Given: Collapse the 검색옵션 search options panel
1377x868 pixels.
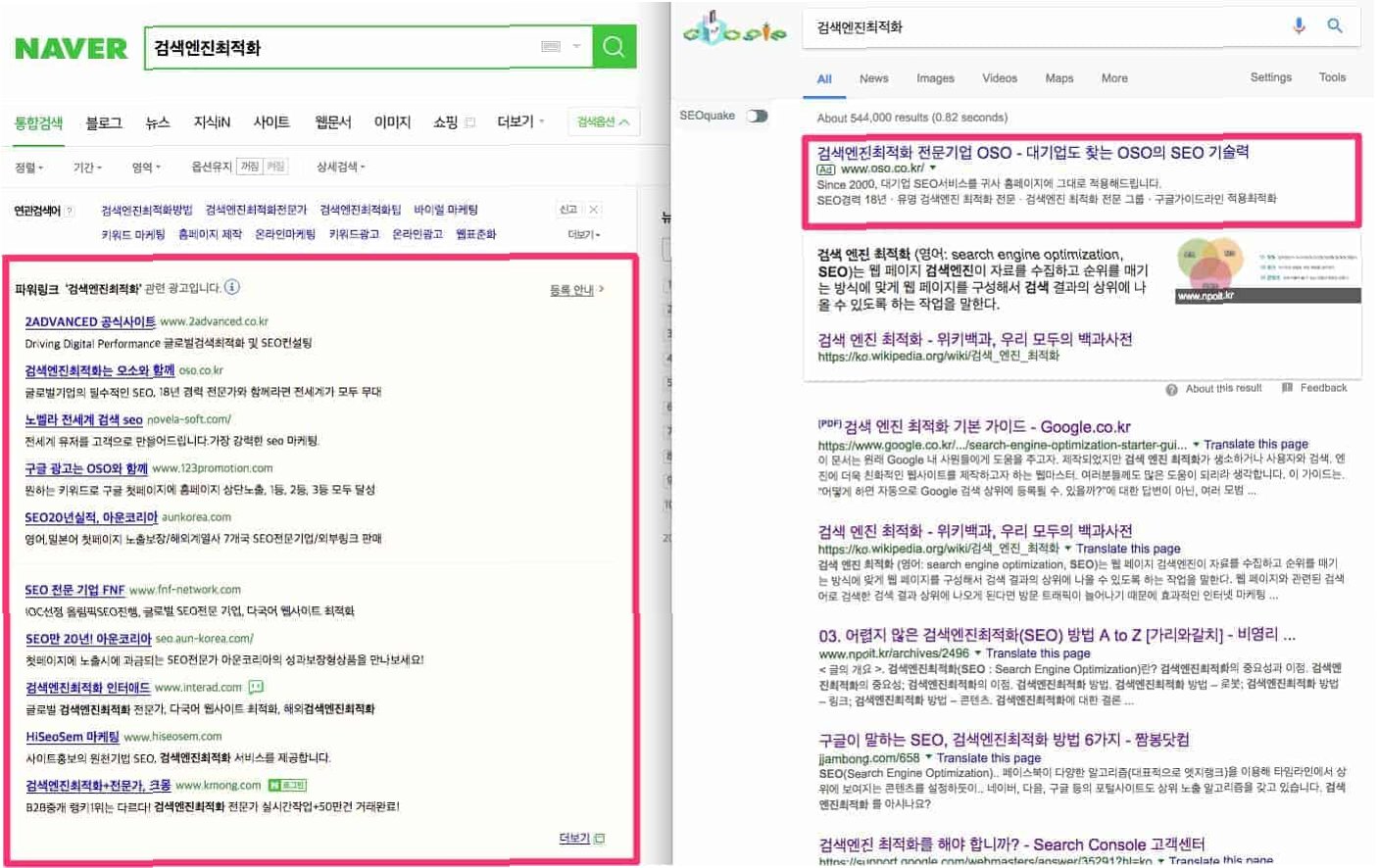Looking at the screenshot, I should tap(603, 121).
